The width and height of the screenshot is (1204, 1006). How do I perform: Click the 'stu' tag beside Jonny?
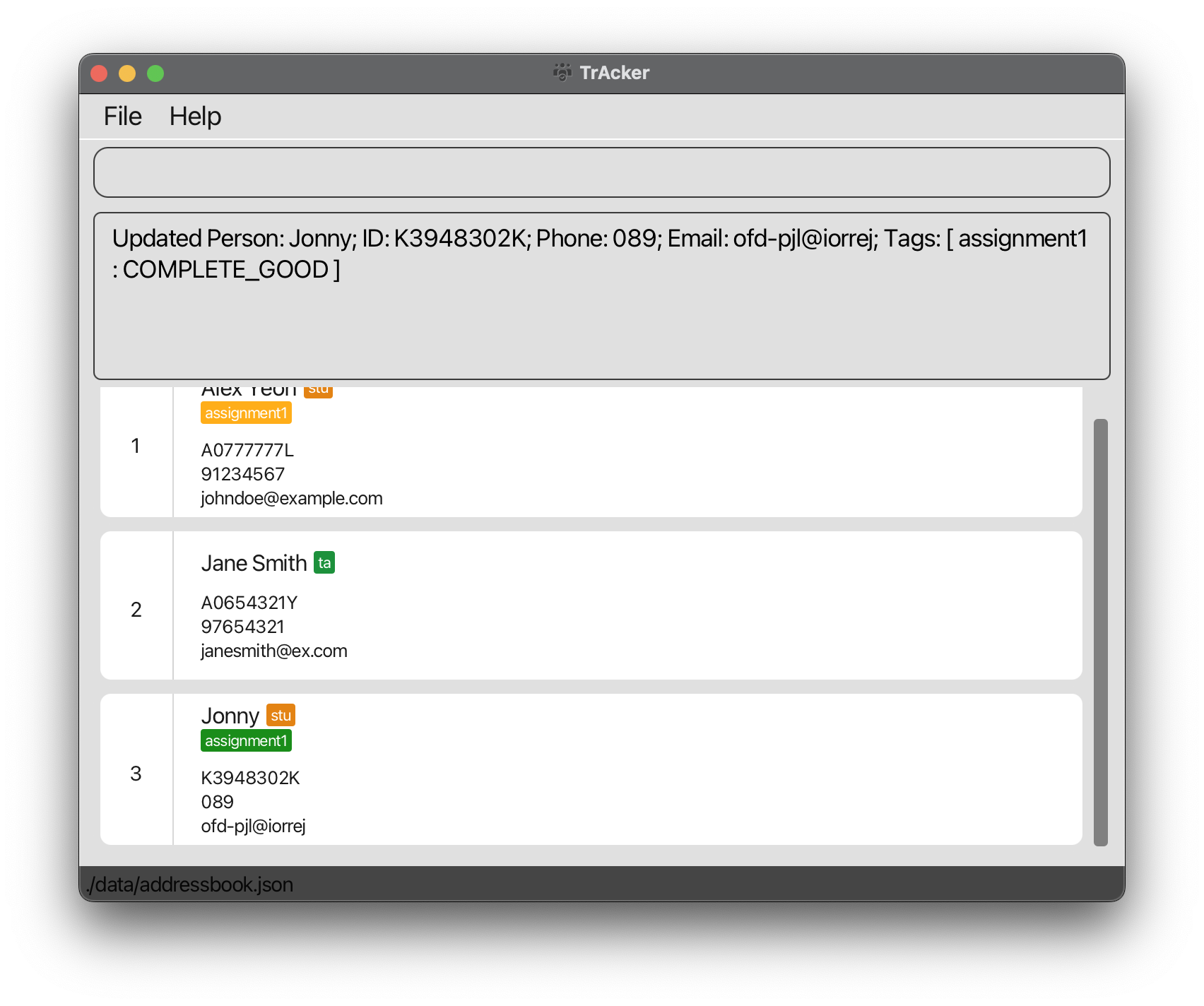click(281, 716)
